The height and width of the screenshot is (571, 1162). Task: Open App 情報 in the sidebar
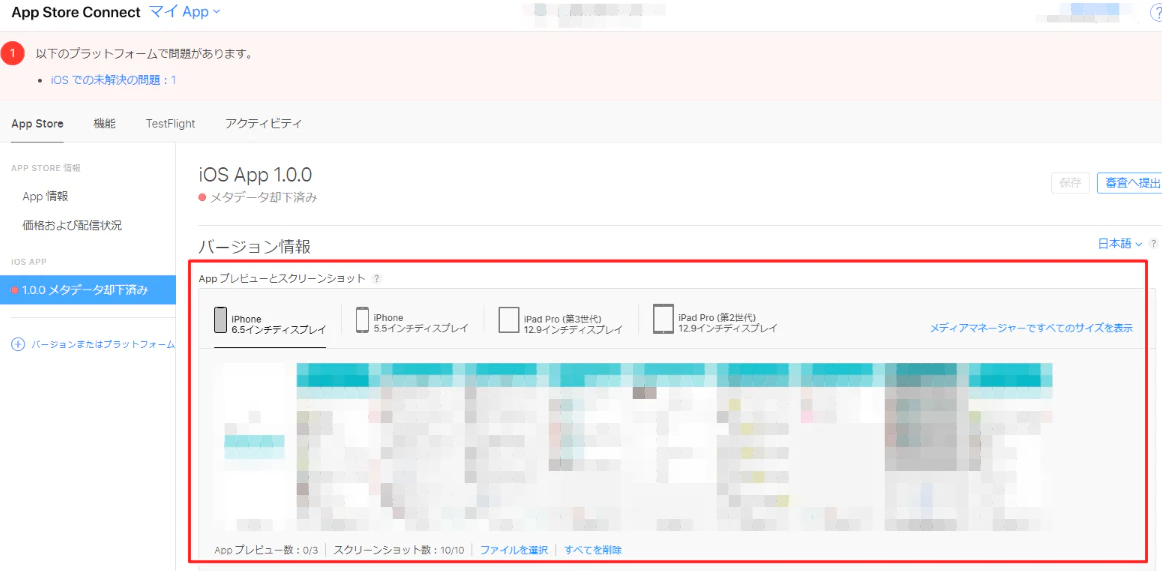click(46, 196)
